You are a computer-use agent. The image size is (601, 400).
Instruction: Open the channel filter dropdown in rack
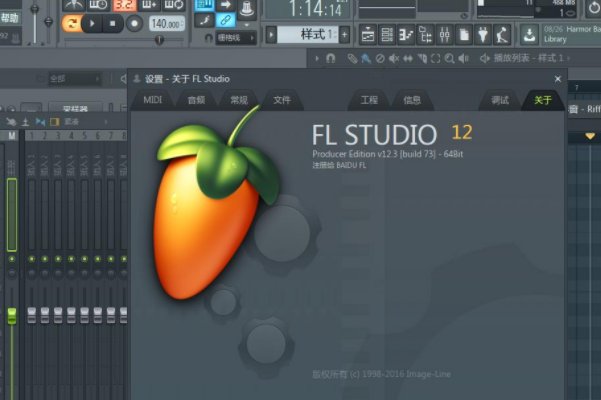pyautogui.click(x=74, y=79)
